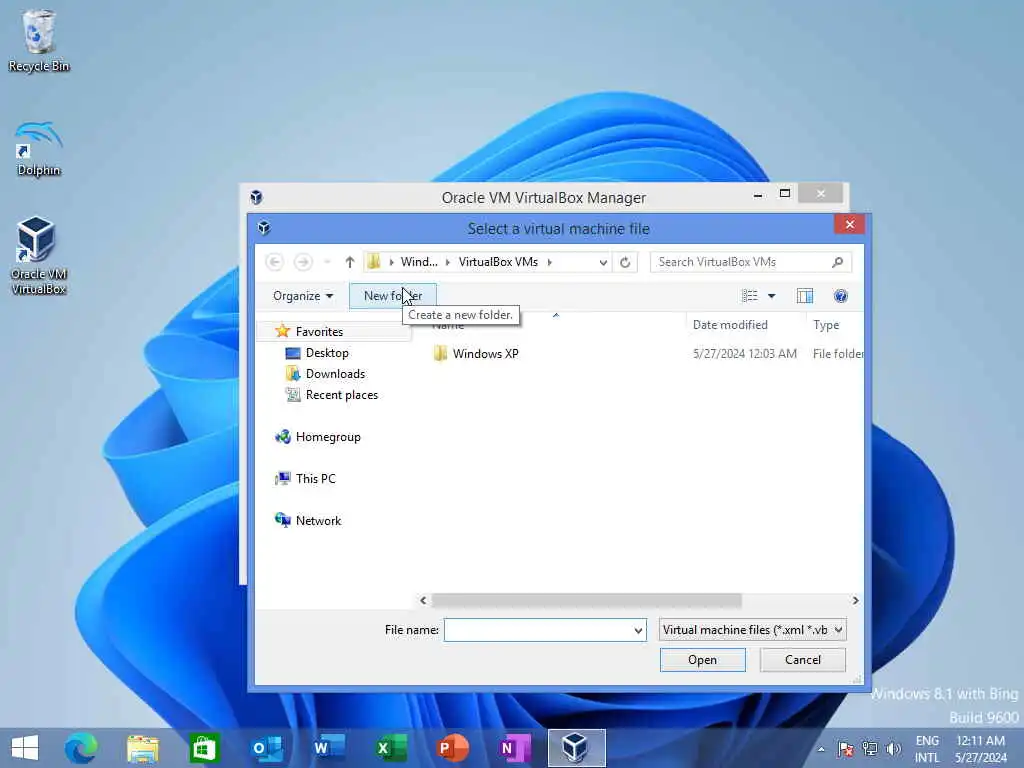Click the horizontal scrollbar thumb
The height and width of the screenshot is (768, 1024).
click(586, 600)
